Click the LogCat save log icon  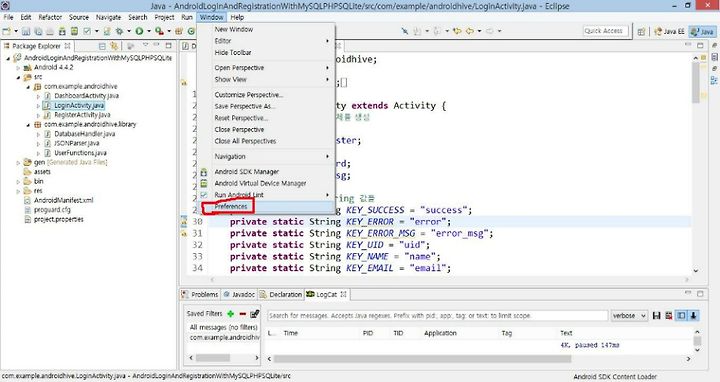(657, 315)
